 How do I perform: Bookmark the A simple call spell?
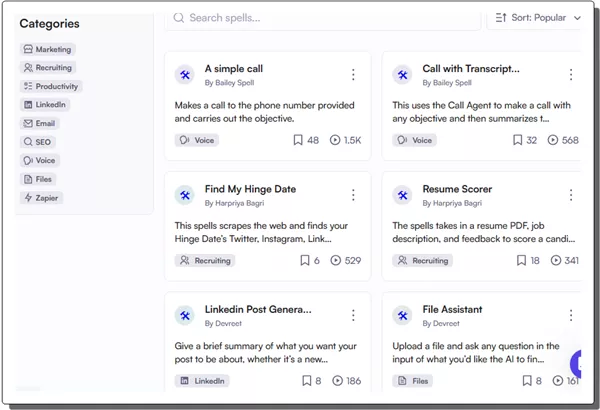point(298,140)
